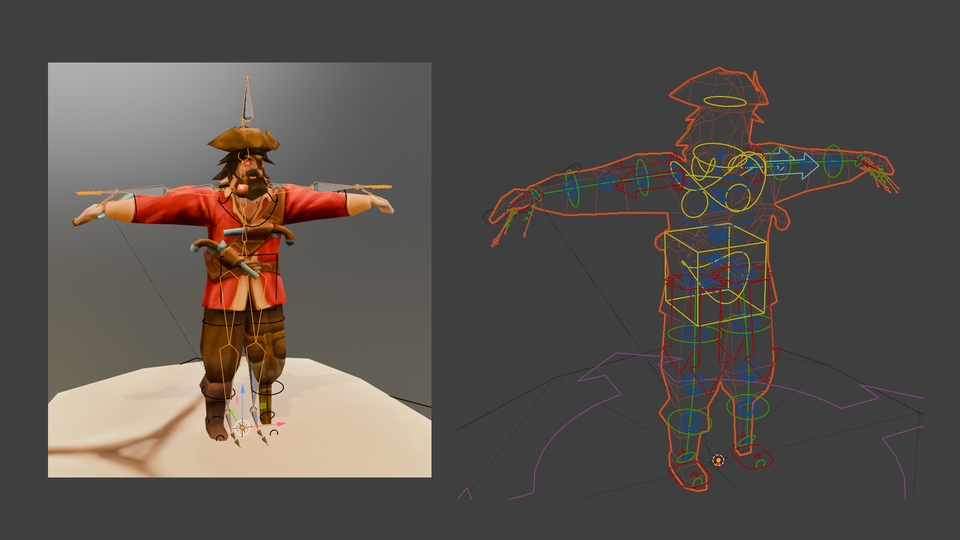
Task: Select the green thigh ring on wireframe leg
Action: [686, 333]
